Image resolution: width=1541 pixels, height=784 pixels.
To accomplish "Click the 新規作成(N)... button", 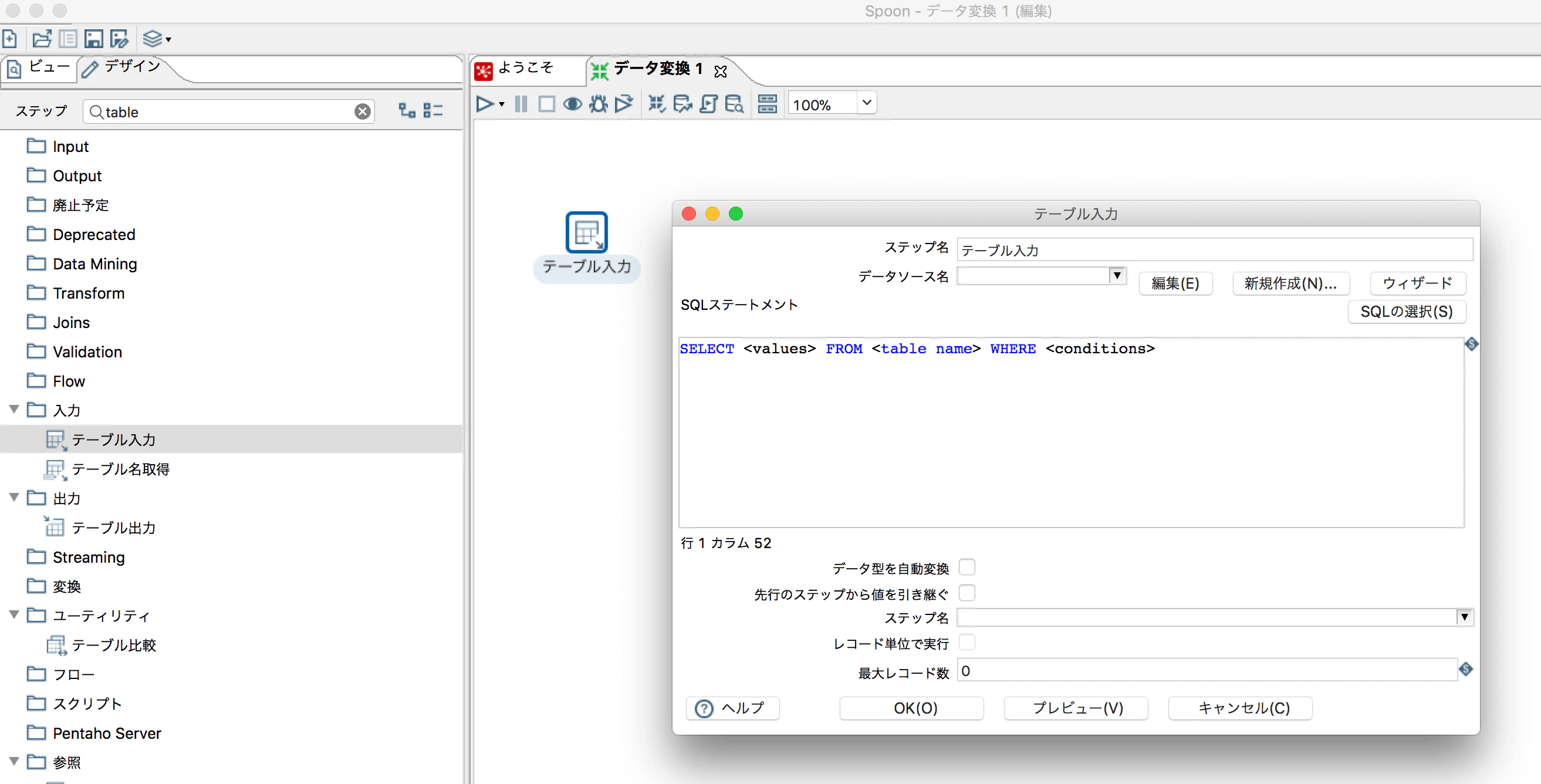I will coord(1291,283).
